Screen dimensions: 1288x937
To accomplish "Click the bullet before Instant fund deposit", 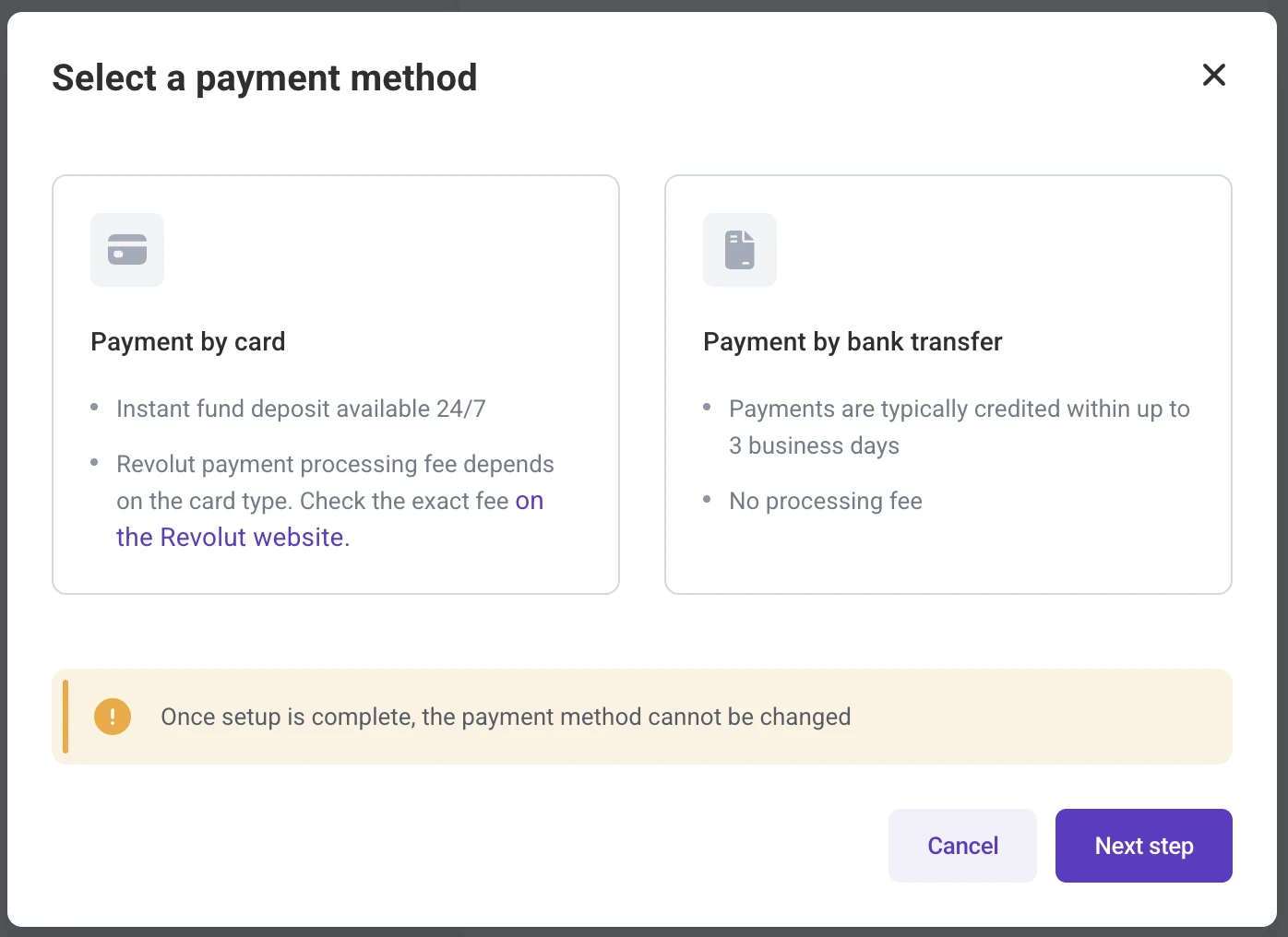I will (x=94, y=407).
